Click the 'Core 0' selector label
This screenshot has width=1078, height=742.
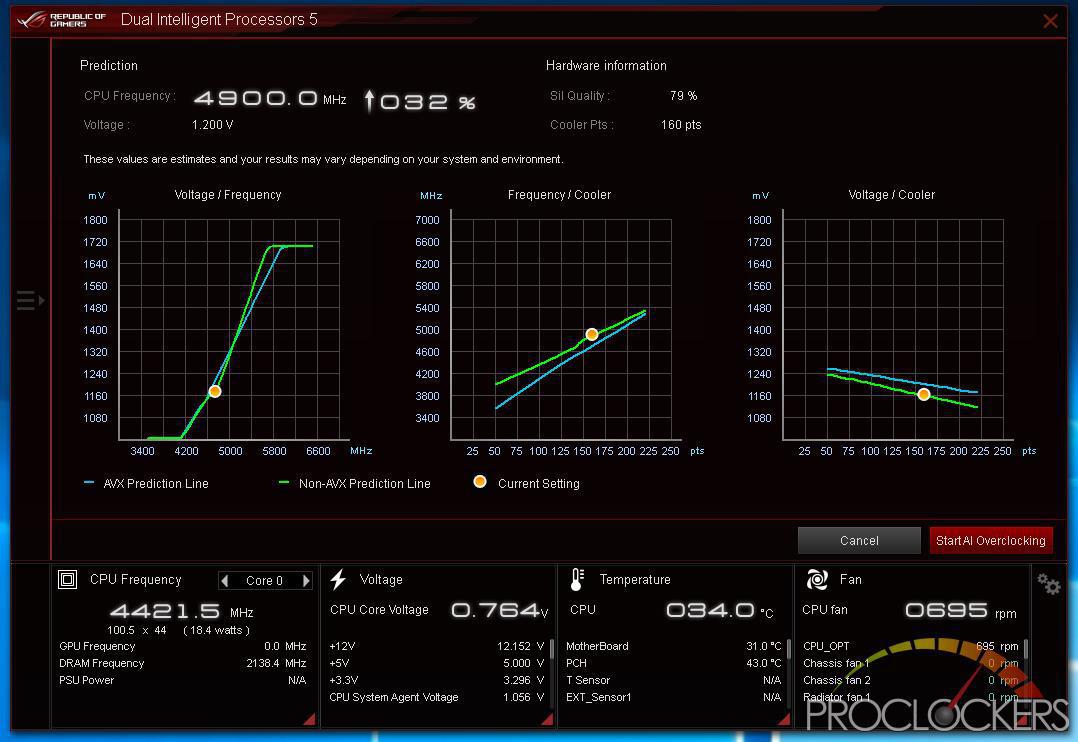pyautogui.click(x=265, y=580)
